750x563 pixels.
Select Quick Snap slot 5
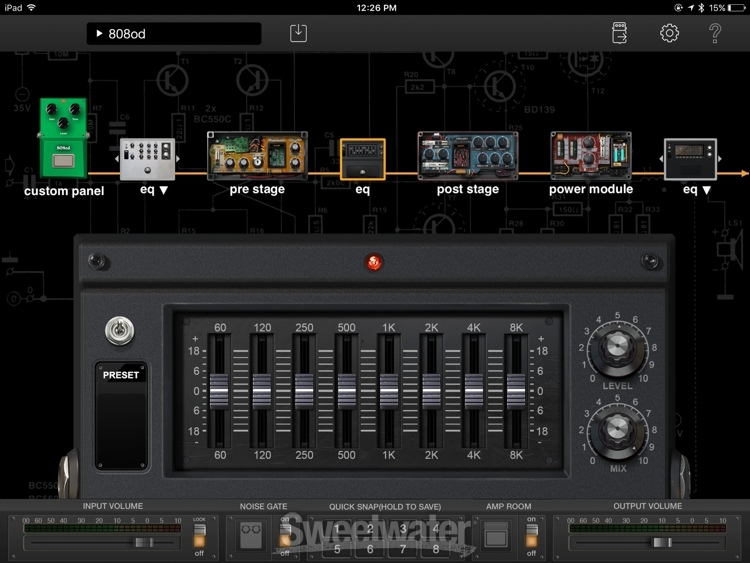pos(337,549)
